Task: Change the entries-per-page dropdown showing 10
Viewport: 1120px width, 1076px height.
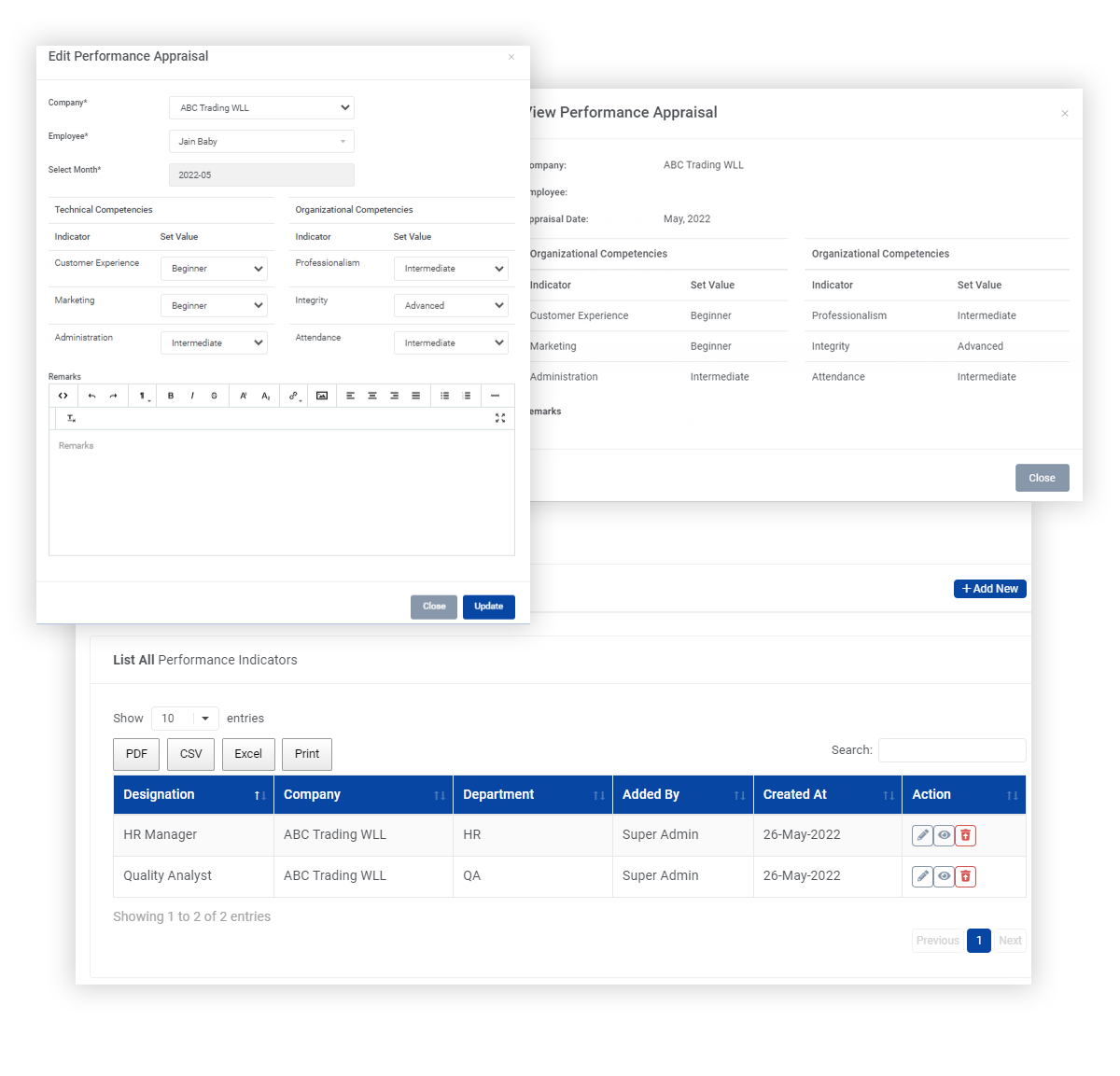Action: (x=185, y=719)
